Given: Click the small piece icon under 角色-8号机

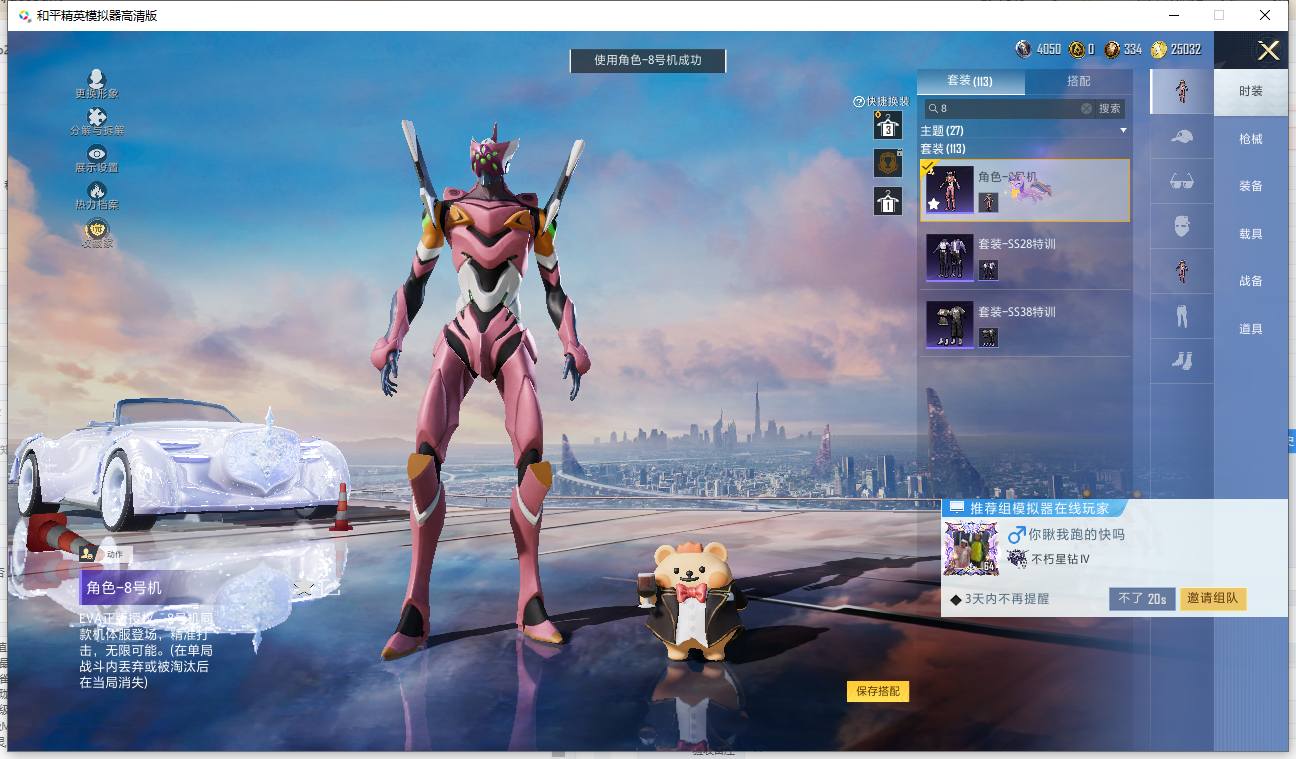Looking at the screenshot, I should pyautogui.click(x=988, y=202).
